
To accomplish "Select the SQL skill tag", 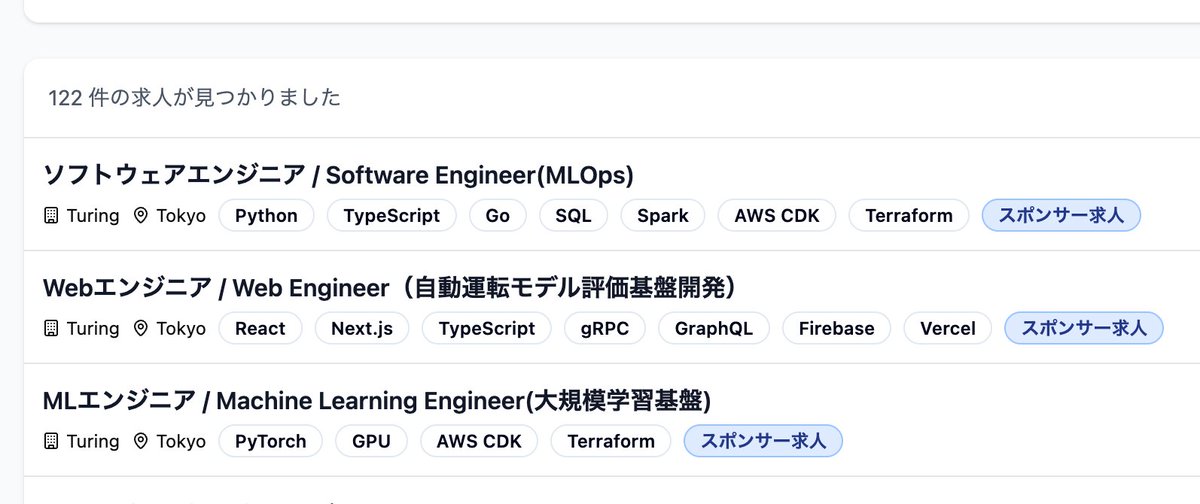I will point(574,215).
